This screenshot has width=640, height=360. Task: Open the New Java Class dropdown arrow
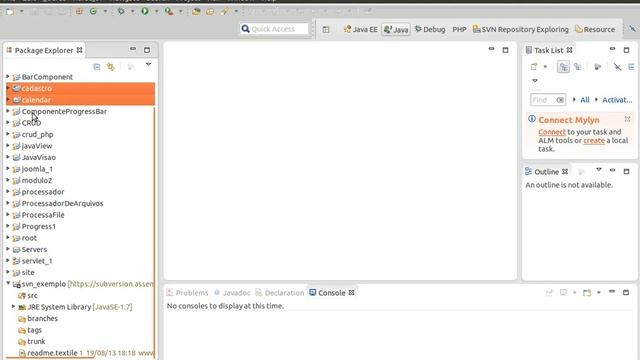[x=105, y=12]
